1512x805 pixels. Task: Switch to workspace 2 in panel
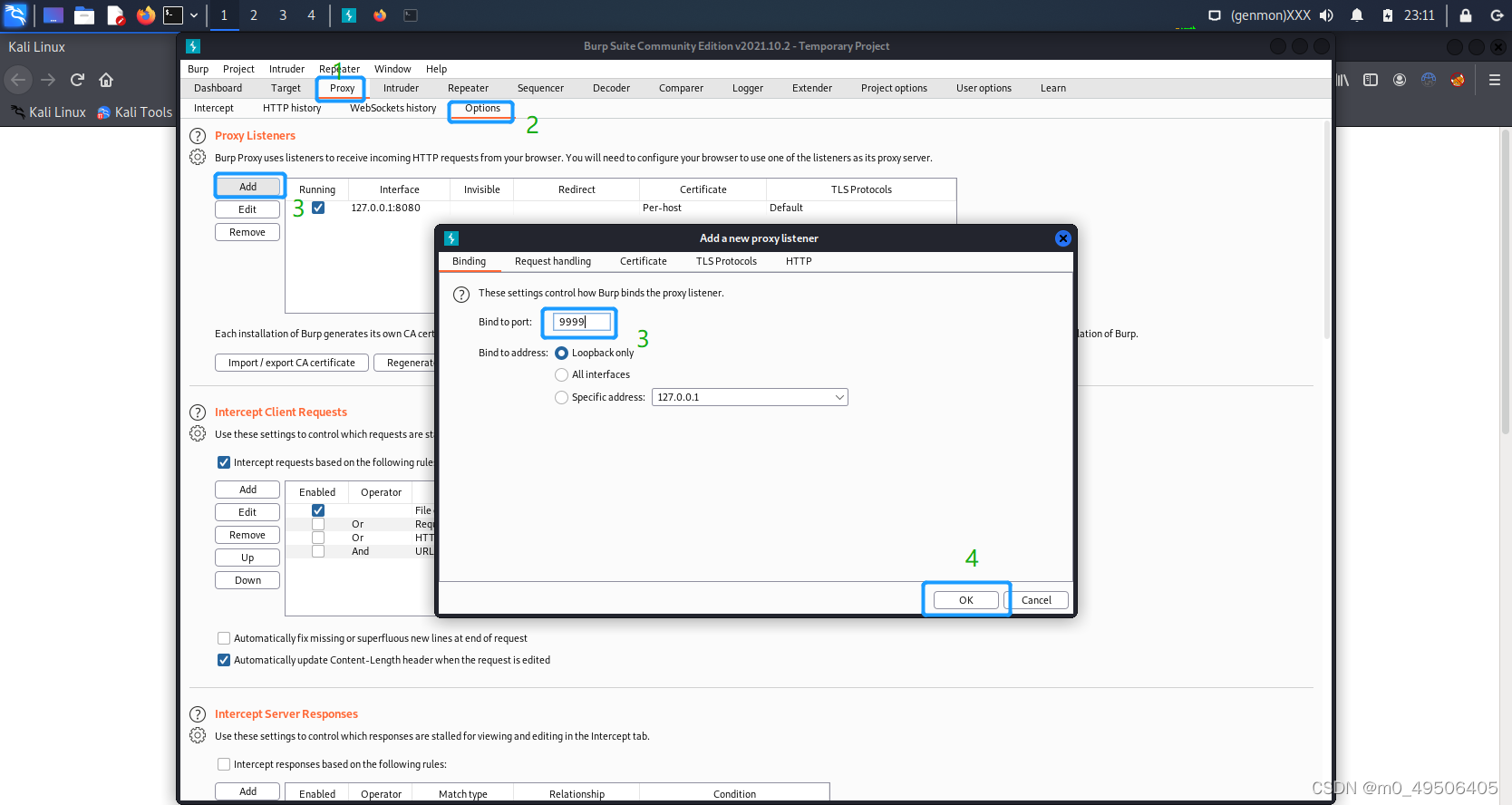(254, 15)
